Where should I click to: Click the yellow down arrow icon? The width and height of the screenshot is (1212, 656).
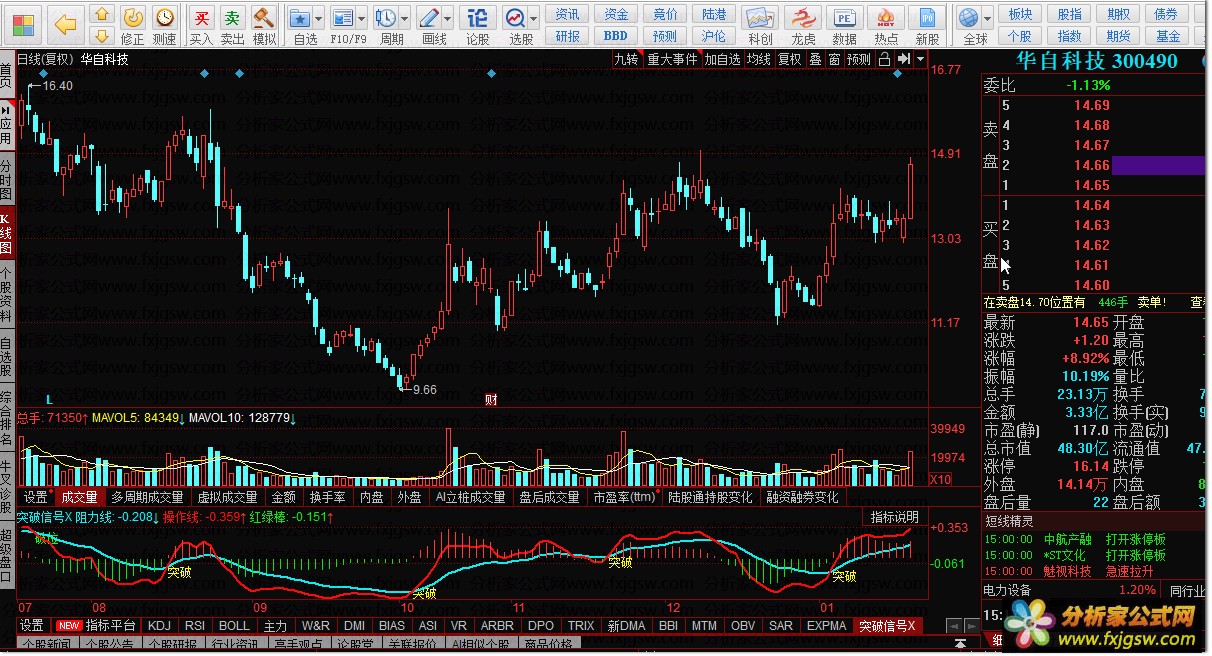(x=101, y=37)
